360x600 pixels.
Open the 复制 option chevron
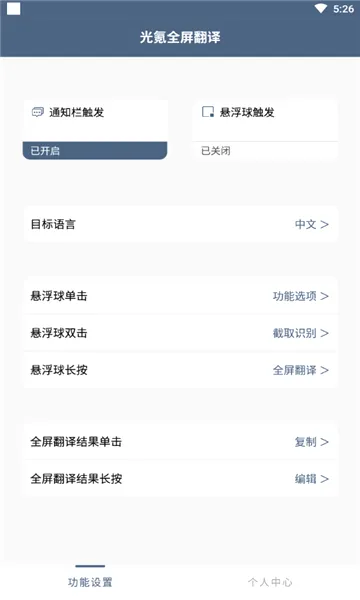(312, 442)
